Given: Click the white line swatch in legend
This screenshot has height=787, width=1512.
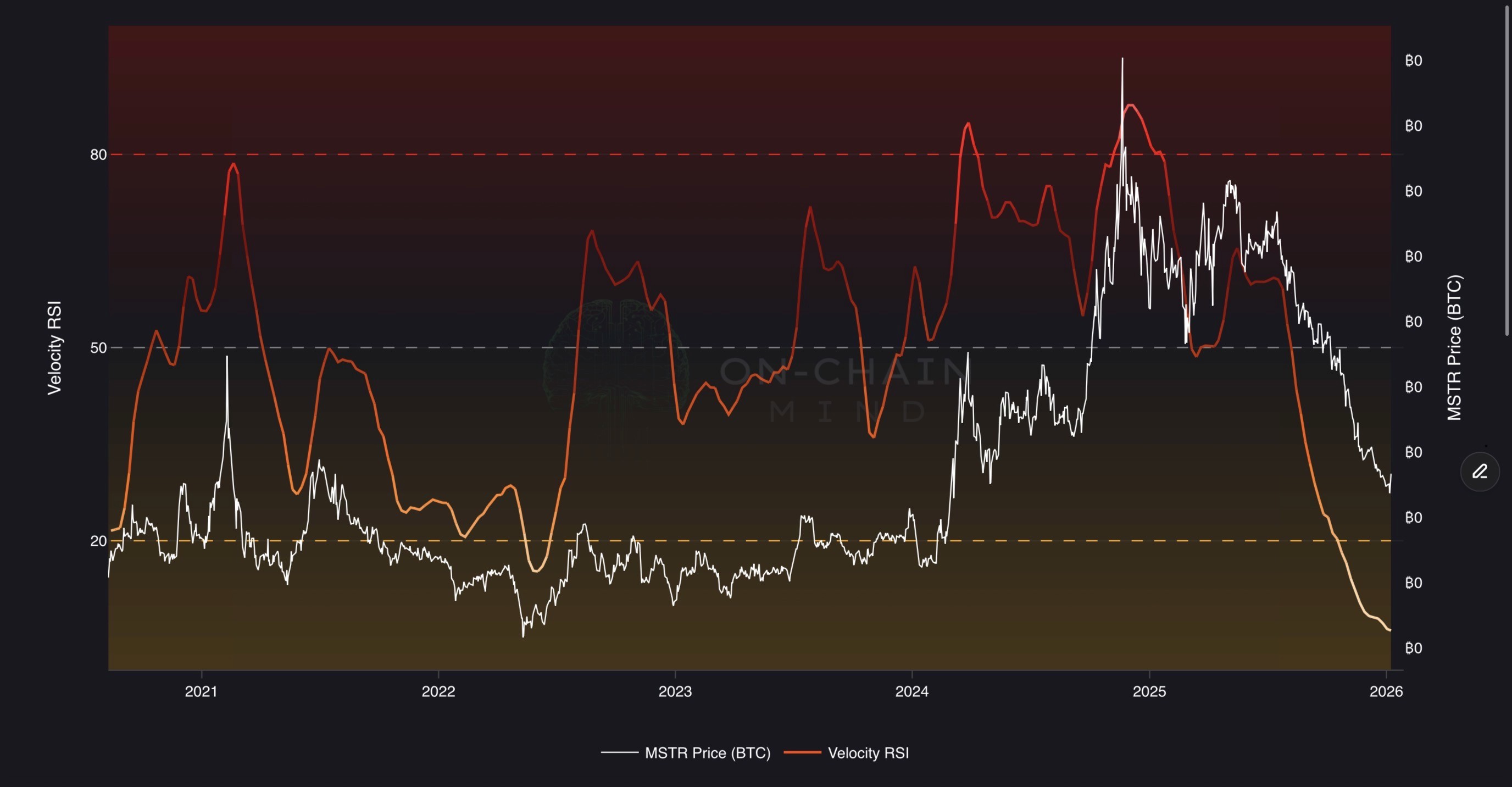Looking at the screenshot, I should (x=619, y=752).
